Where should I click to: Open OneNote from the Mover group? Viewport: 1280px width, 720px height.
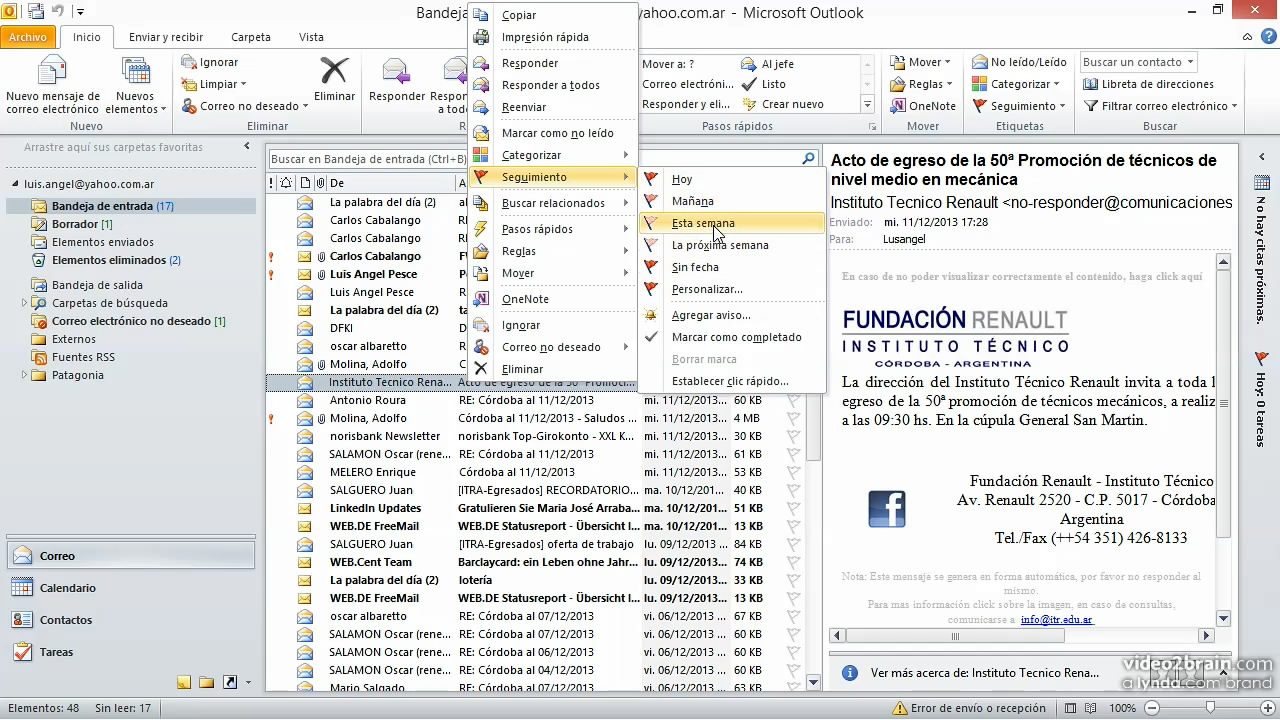pyautogui.click(x=922, y=106)
